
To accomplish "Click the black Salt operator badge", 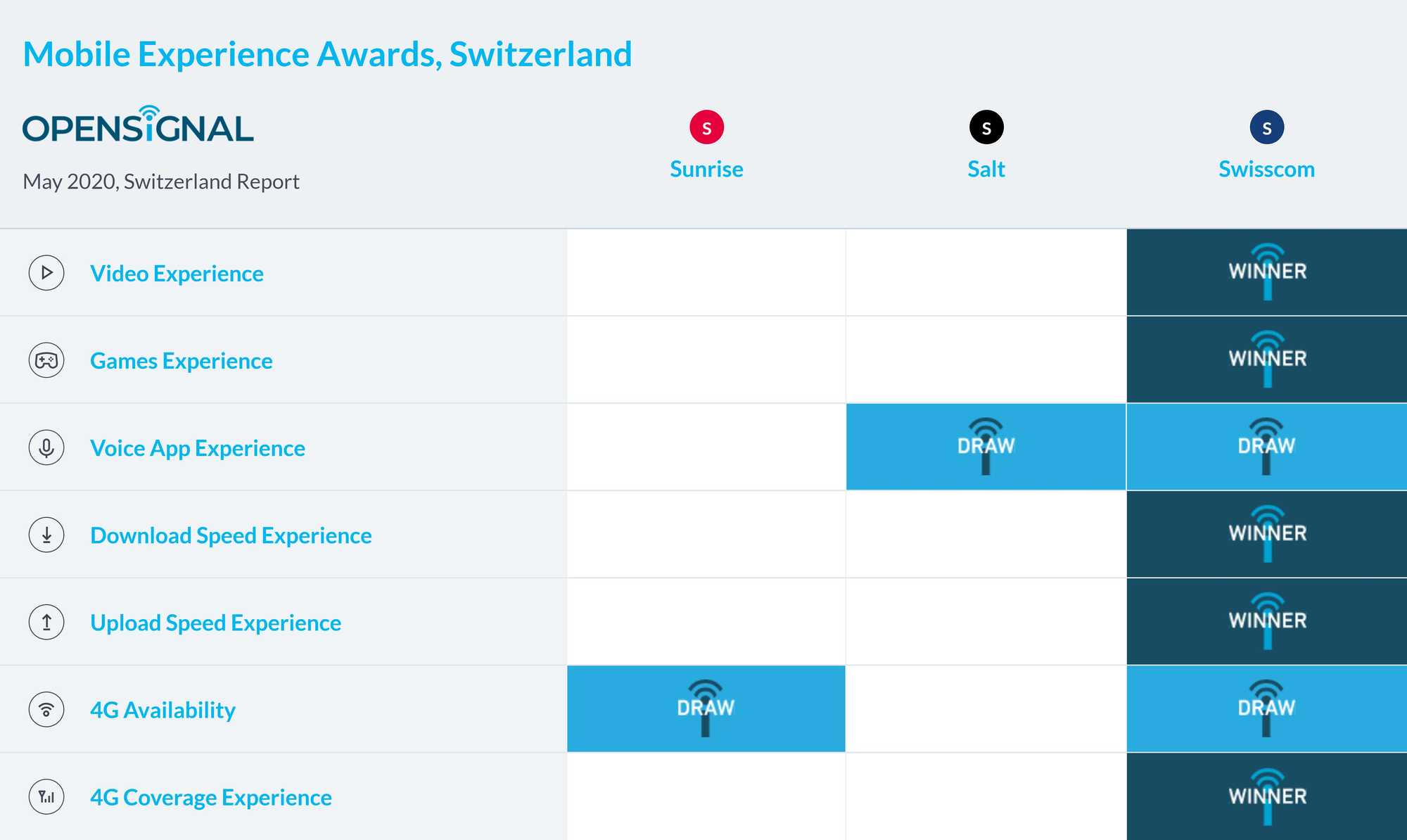I will pos(986,127).
